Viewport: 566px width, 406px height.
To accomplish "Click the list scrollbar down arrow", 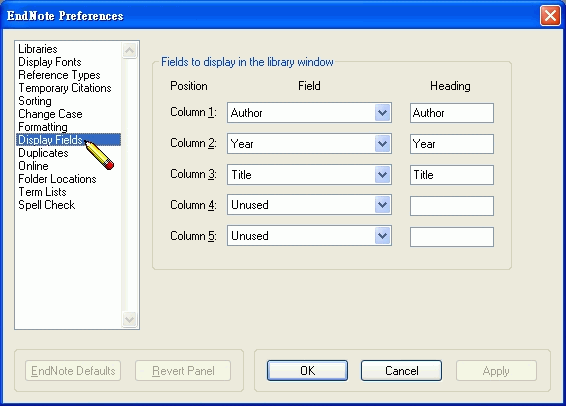I will click(130, 319).
